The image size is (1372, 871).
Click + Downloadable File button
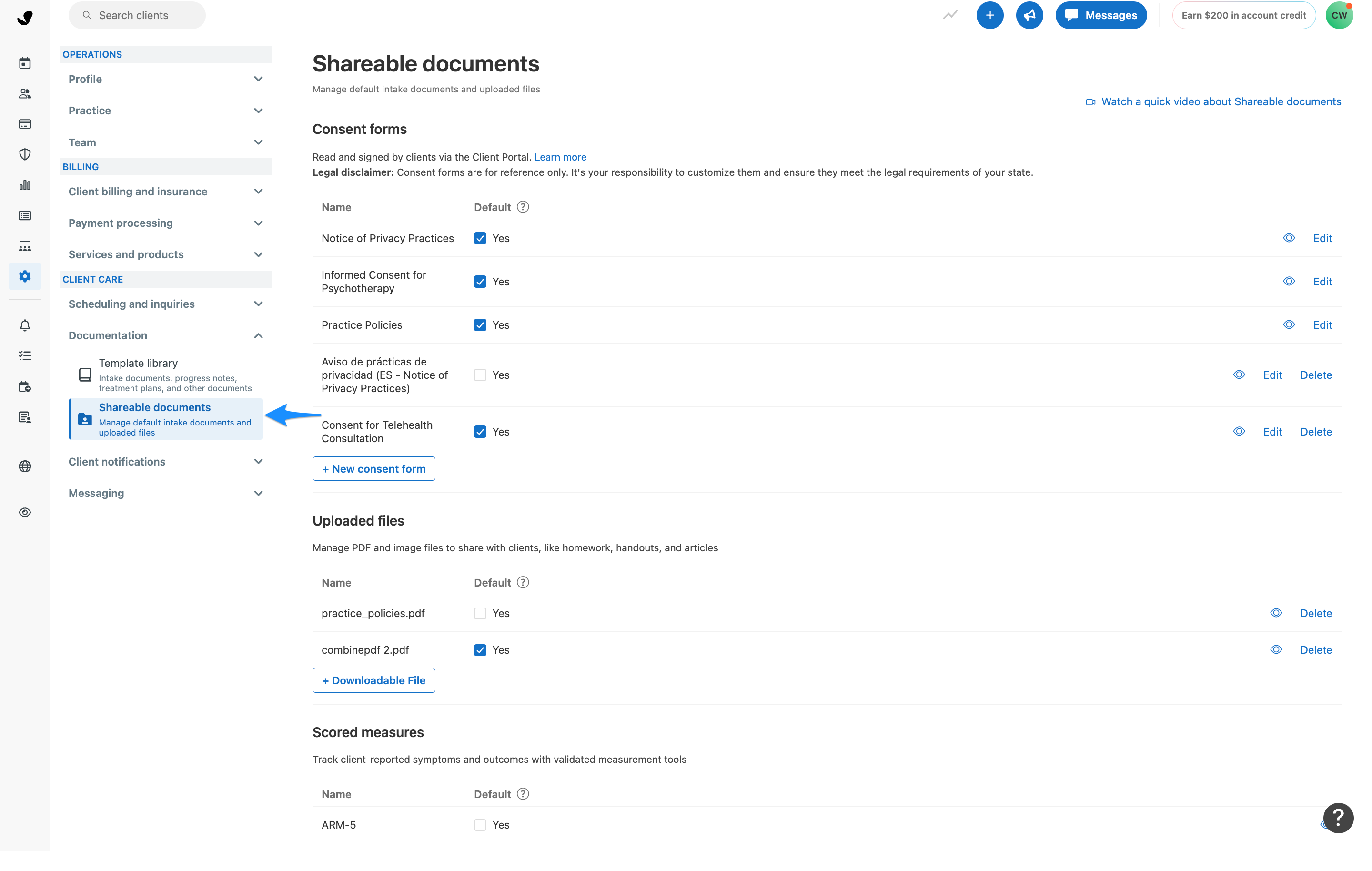[374, 680]
